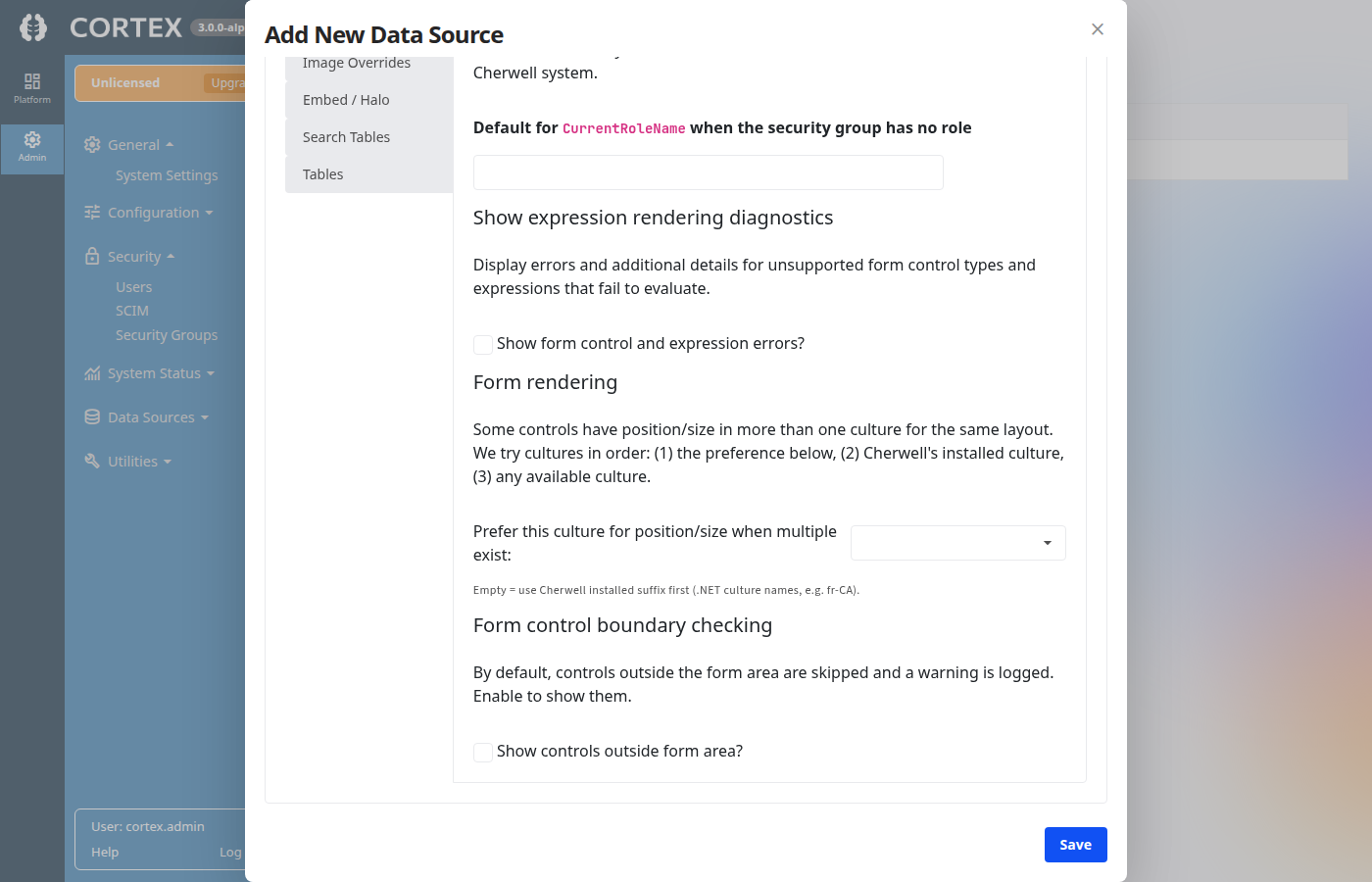Switch to the Tables section
The width and height of the screenshot is (1372, 882).
(323, 173)
